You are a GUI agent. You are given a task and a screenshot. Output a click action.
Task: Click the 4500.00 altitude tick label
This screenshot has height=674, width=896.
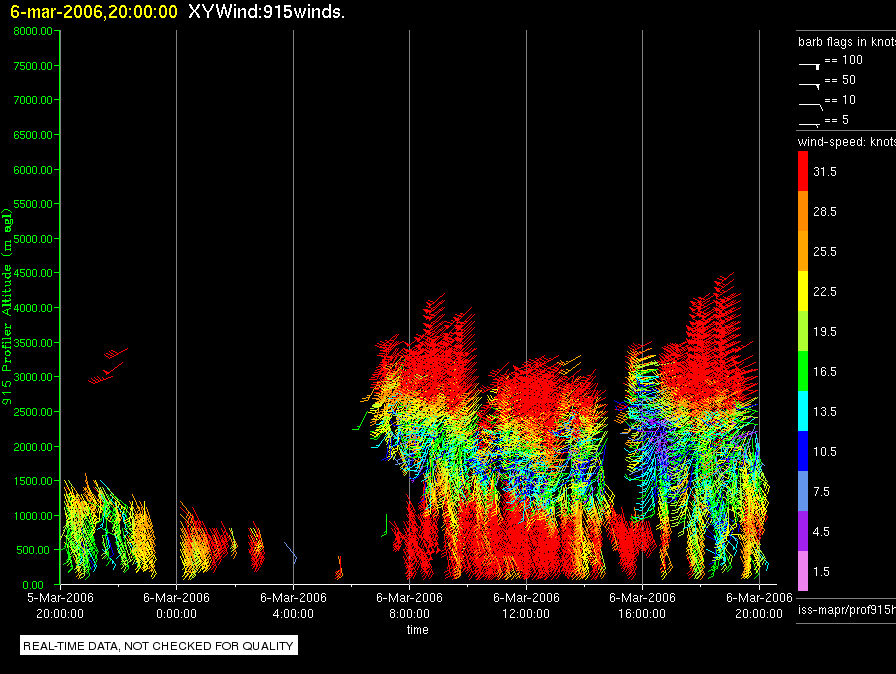(x=33, y=273)
